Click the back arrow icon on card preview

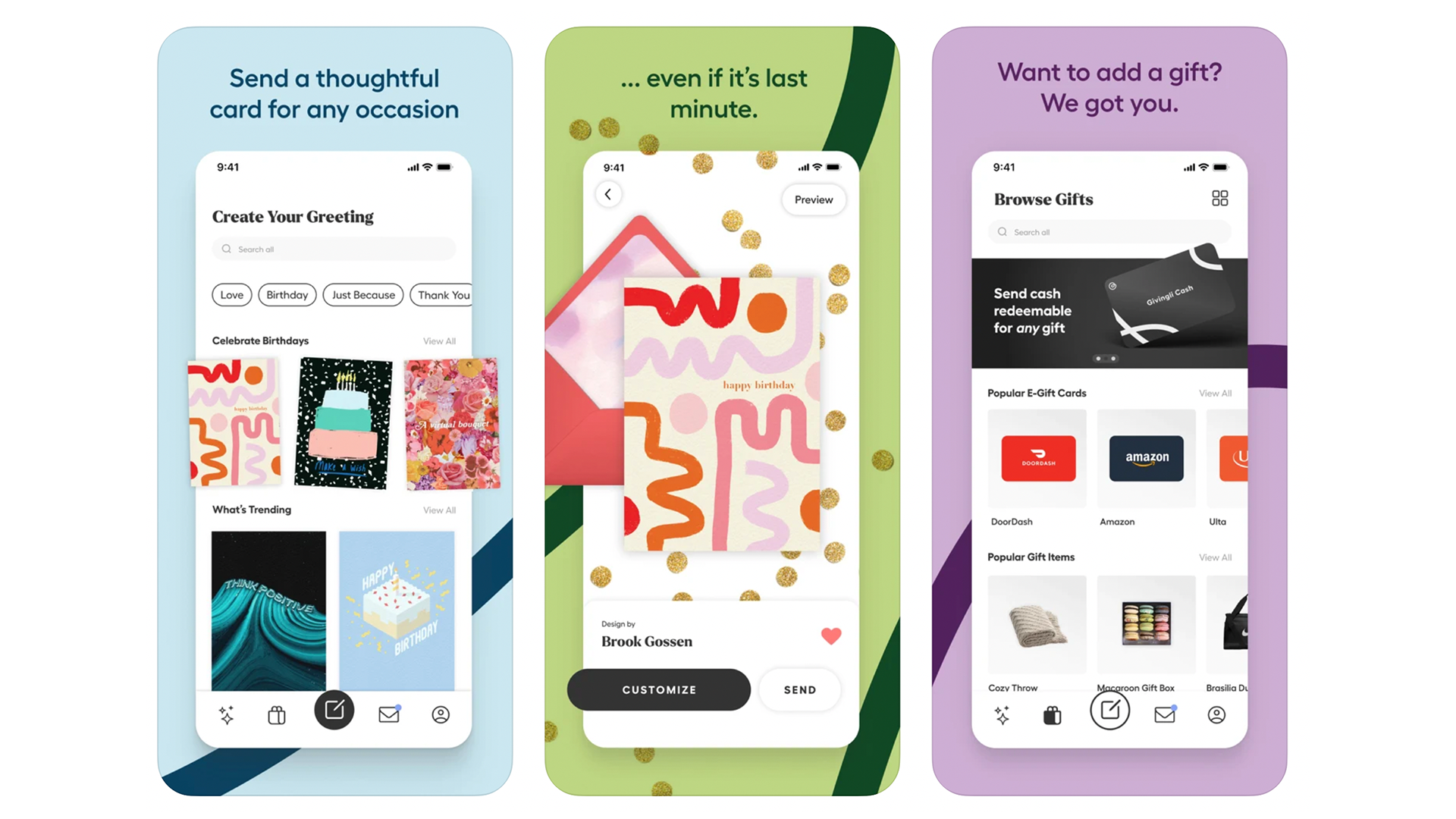click(x=605, y=194)
